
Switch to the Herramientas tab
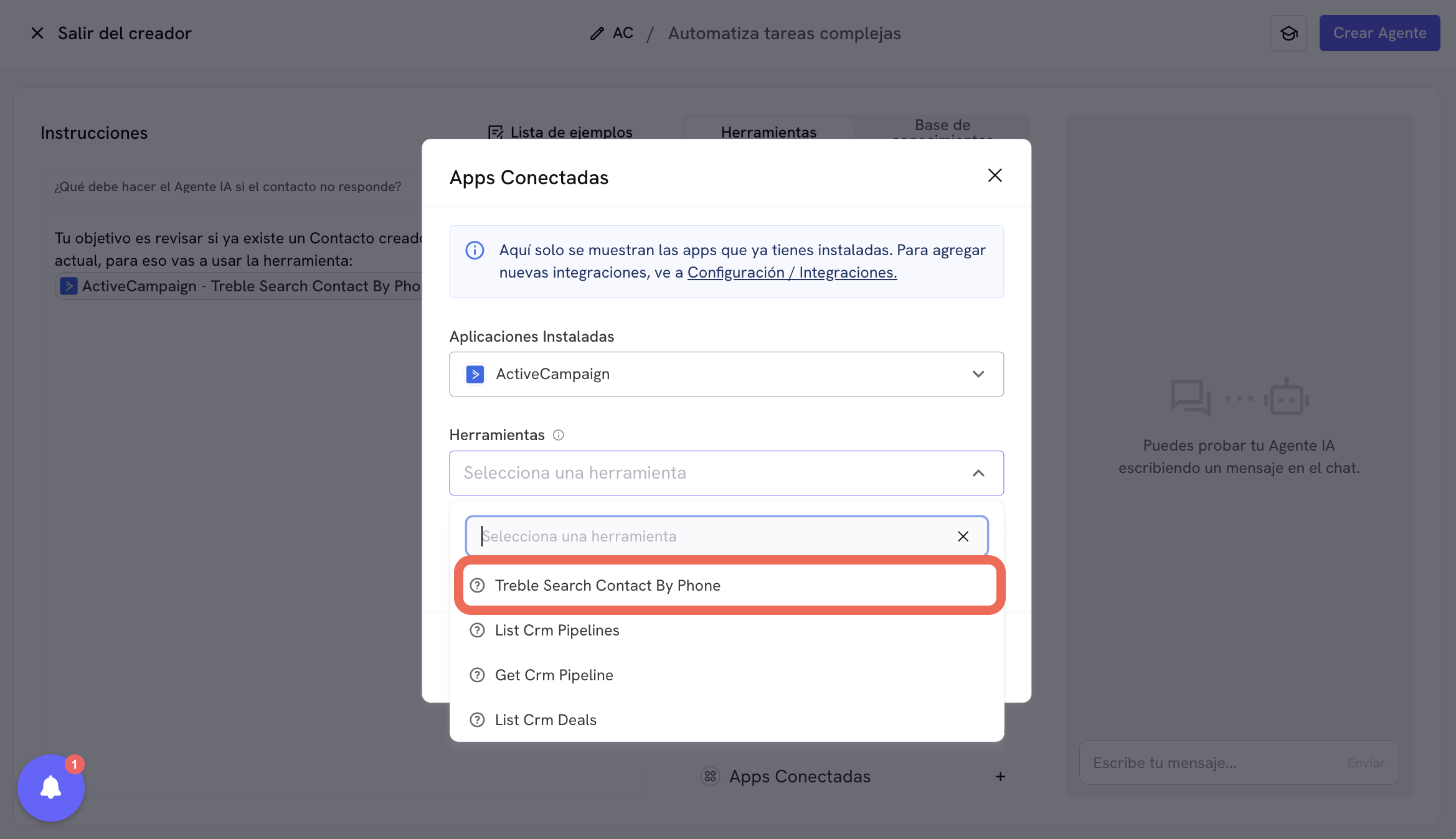tap(768, 131)
